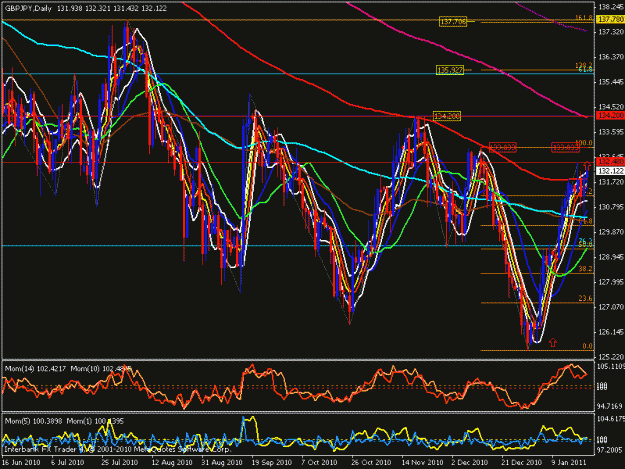The image size is (625, 469).
Task: Click the 7 Oct 2010 date label
Action: (x=320, y=463)
